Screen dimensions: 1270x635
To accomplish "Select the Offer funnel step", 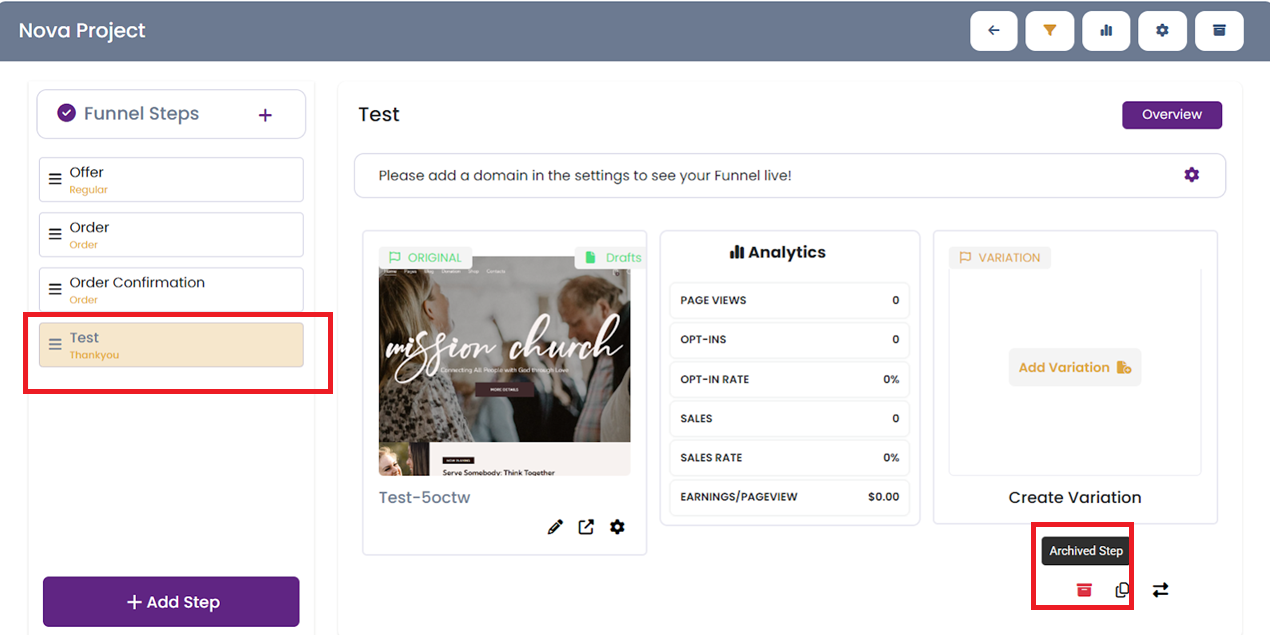I will 171,180.
